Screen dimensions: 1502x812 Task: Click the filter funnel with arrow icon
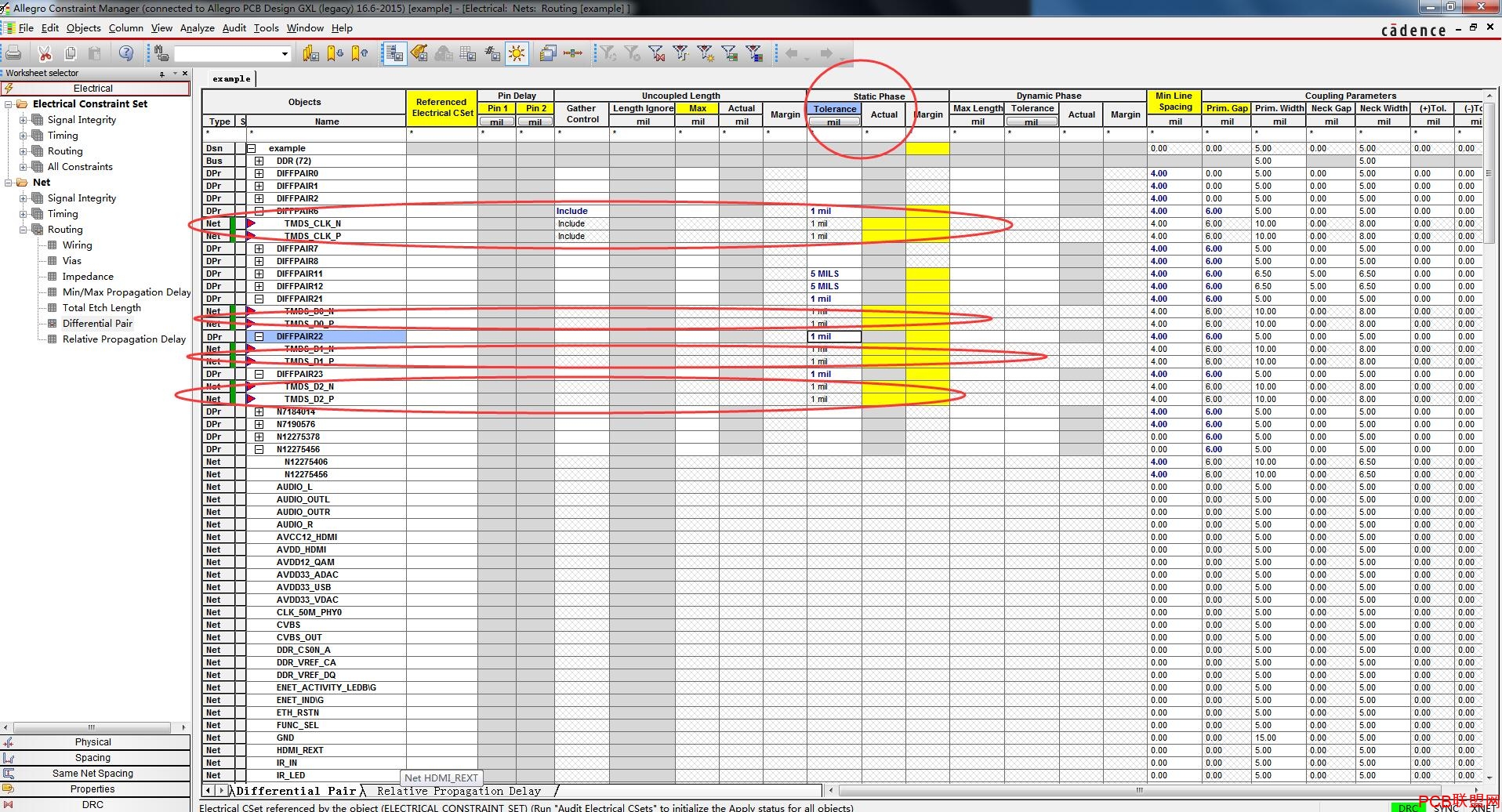pyautogui.click(x=680, y=53)
